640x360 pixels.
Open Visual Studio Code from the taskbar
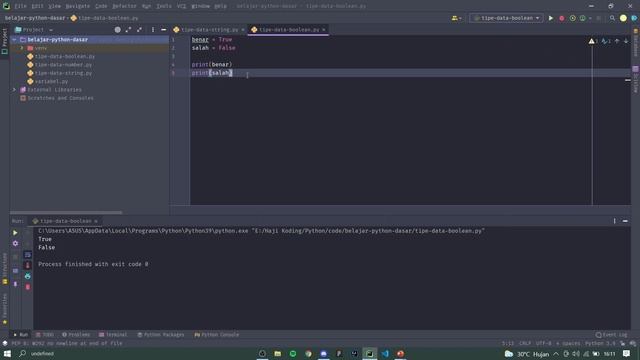[385, 353]
